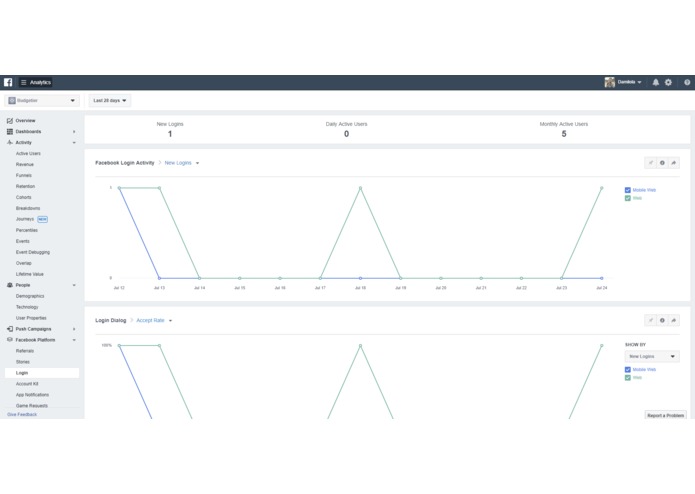Show info for Facebook Login Activity chart
695x494 pixels.
[x=662, y=163]
